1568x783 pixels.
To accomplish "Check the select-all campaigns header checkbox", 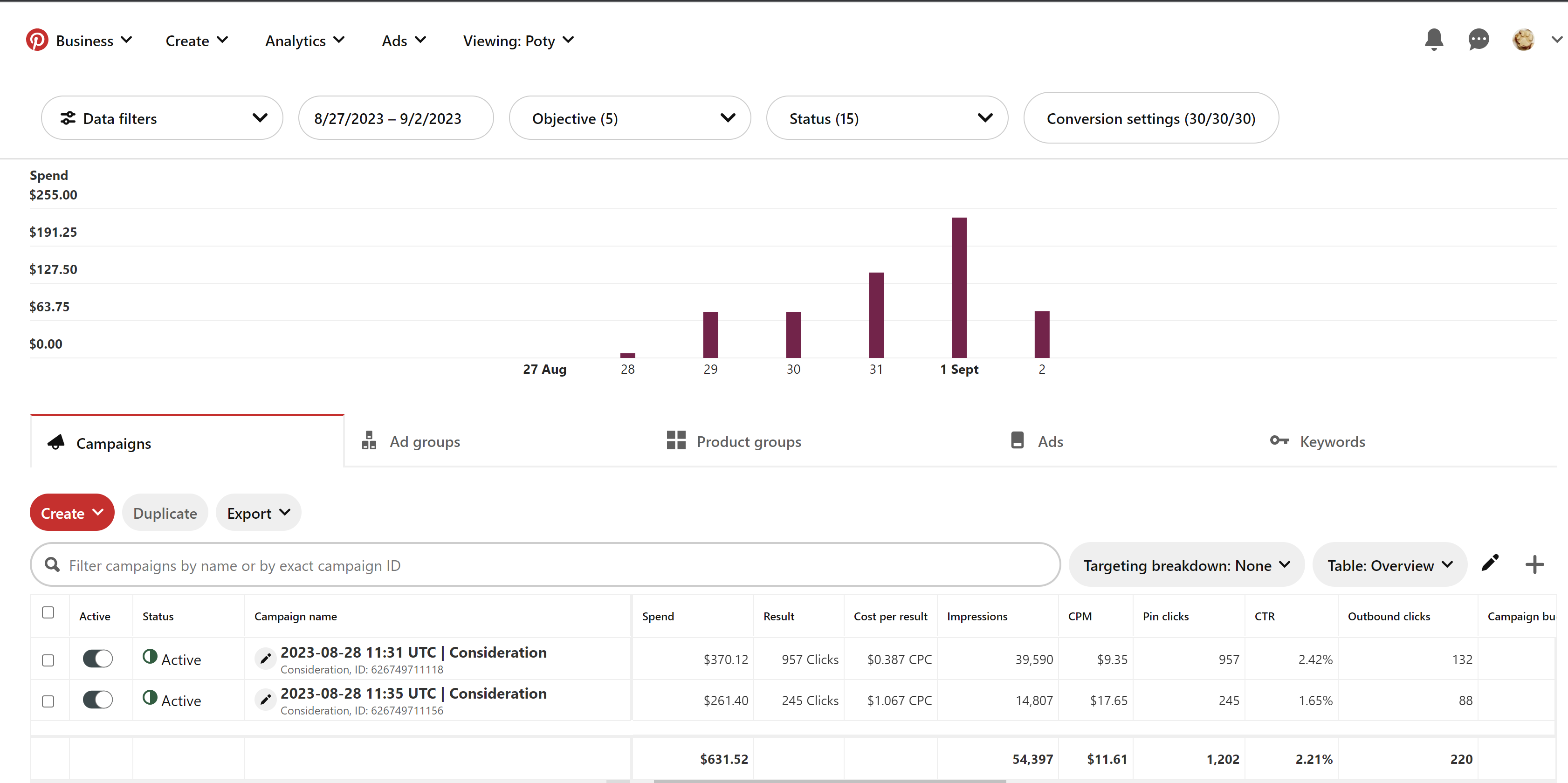I will click(48, 612).
